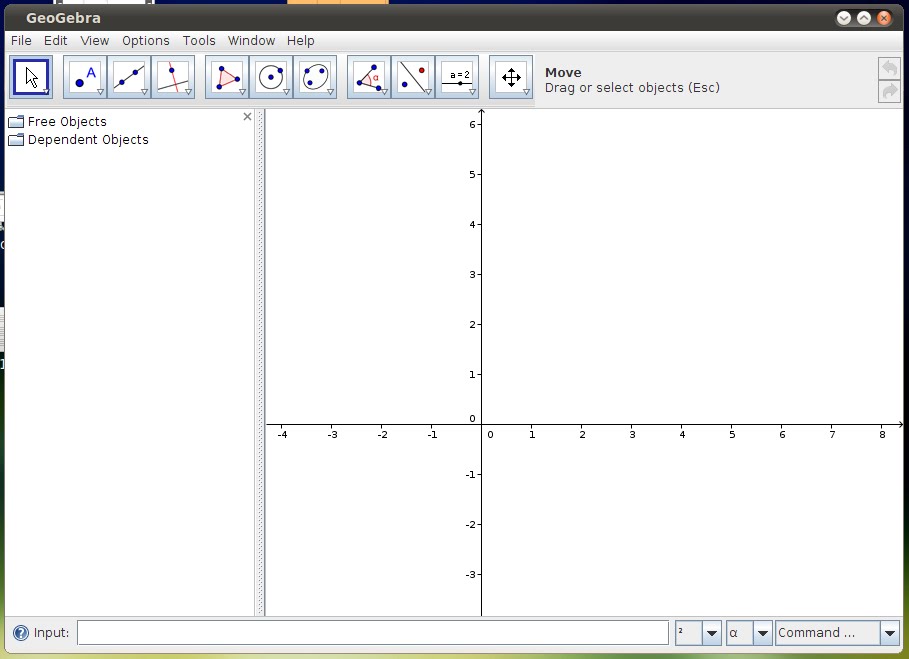Viewport: 909px width, 659px height.
Task: Select the Angle tool
Action: pyautogui.click(x=369, y=77)
